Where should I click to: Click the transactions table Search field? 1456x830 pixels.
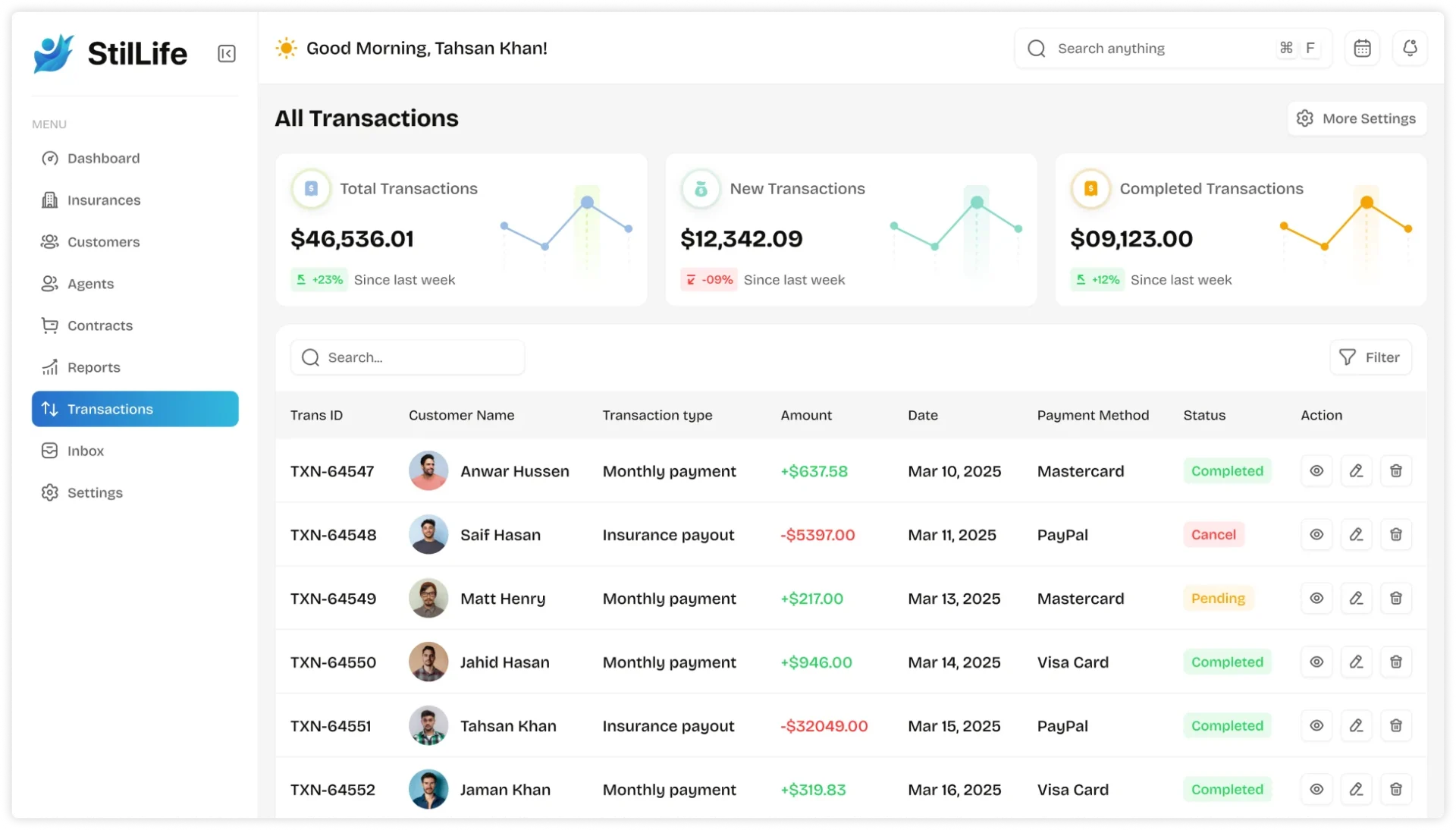(x=408, y=357)
